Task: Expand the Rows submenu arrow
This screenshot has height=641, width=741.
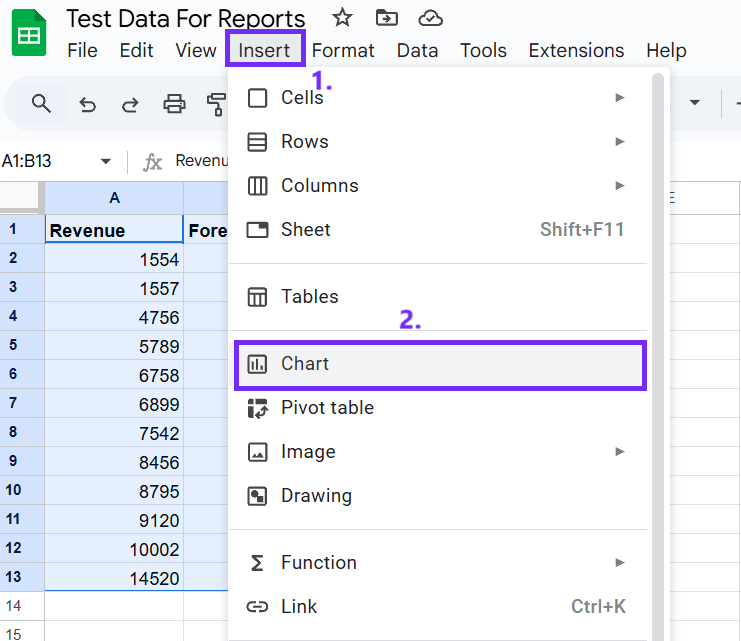Action: [620, 142]
